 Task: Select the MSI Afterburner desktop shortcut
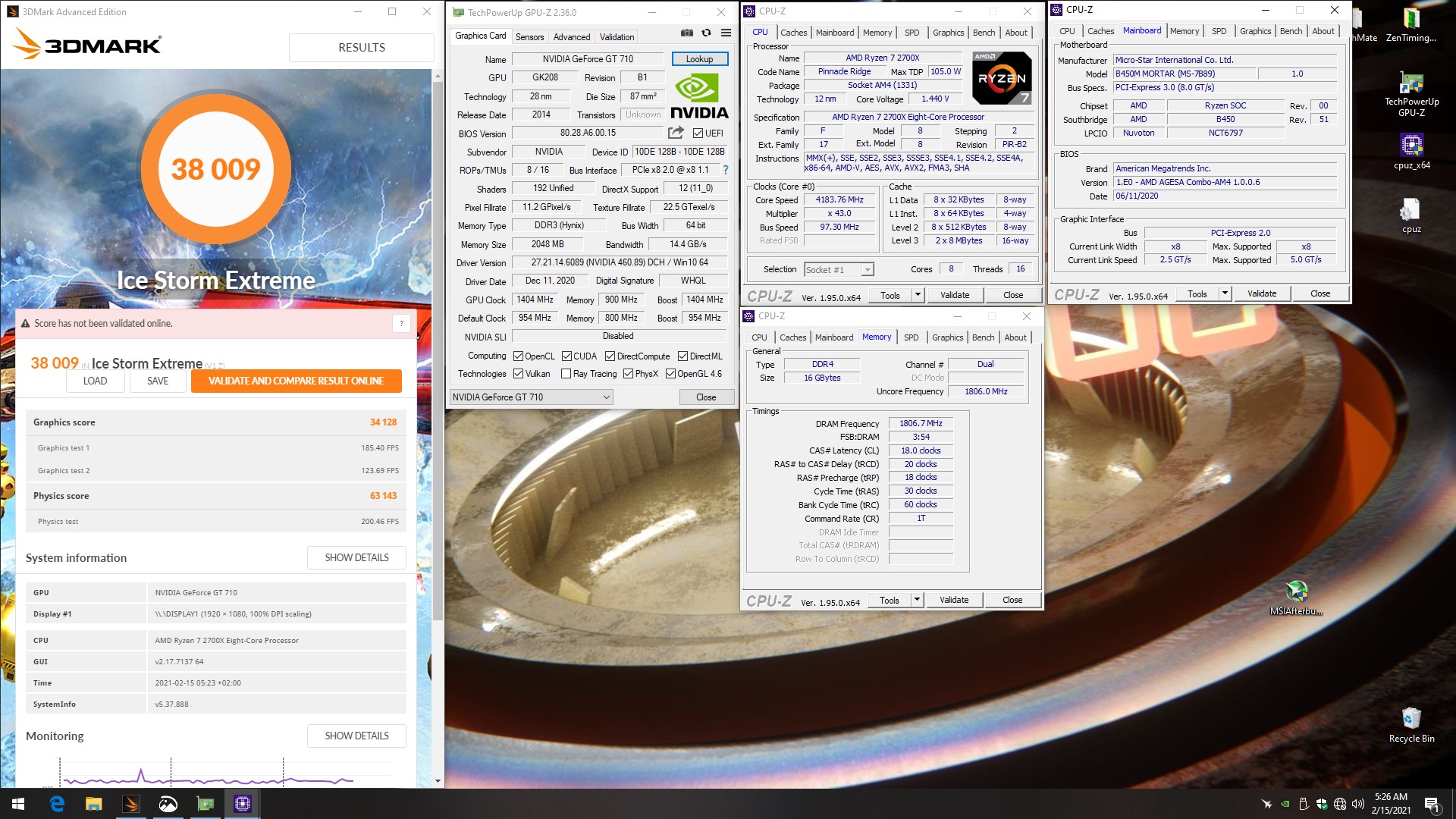click(1296, 598)
